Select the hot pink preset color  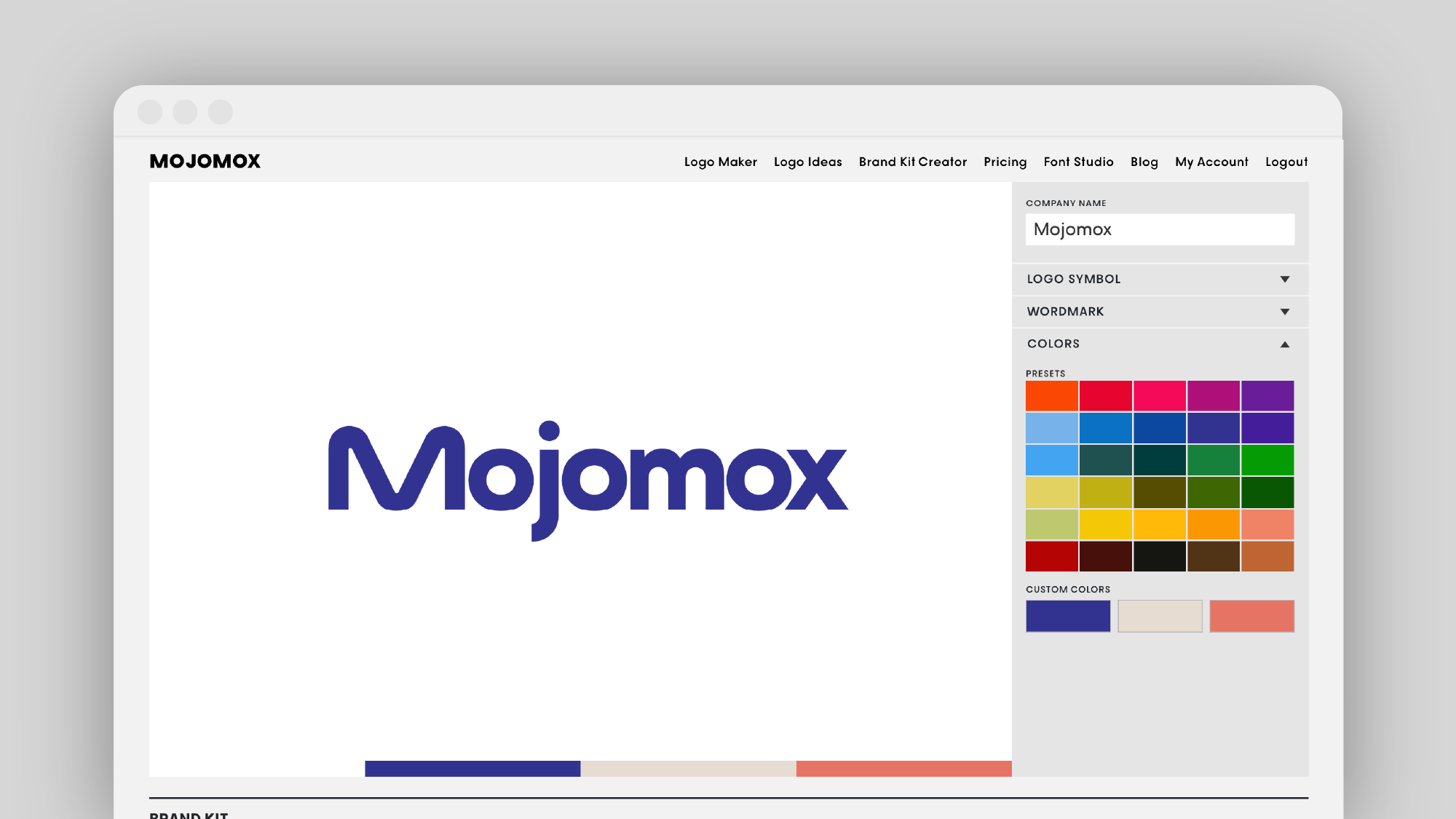[x=1159, y=395]
